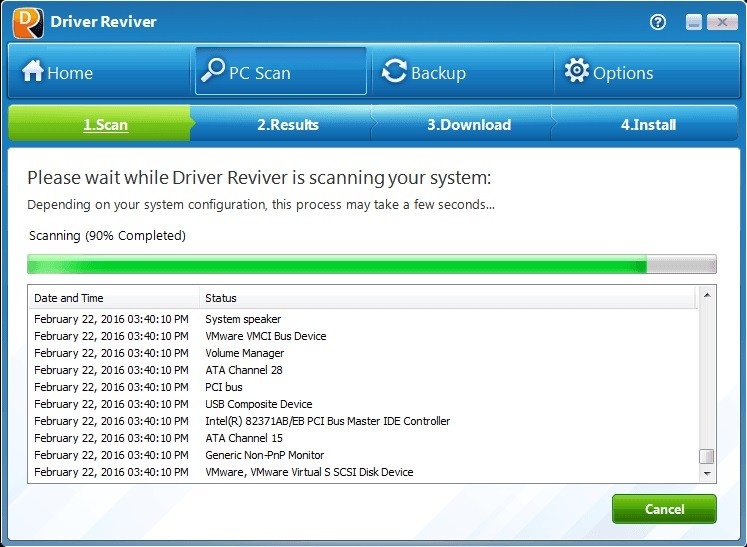Viewport: 747px width, 547px height.
Task: Minimize the Driver Reviver window
Action: pos(694,22)
